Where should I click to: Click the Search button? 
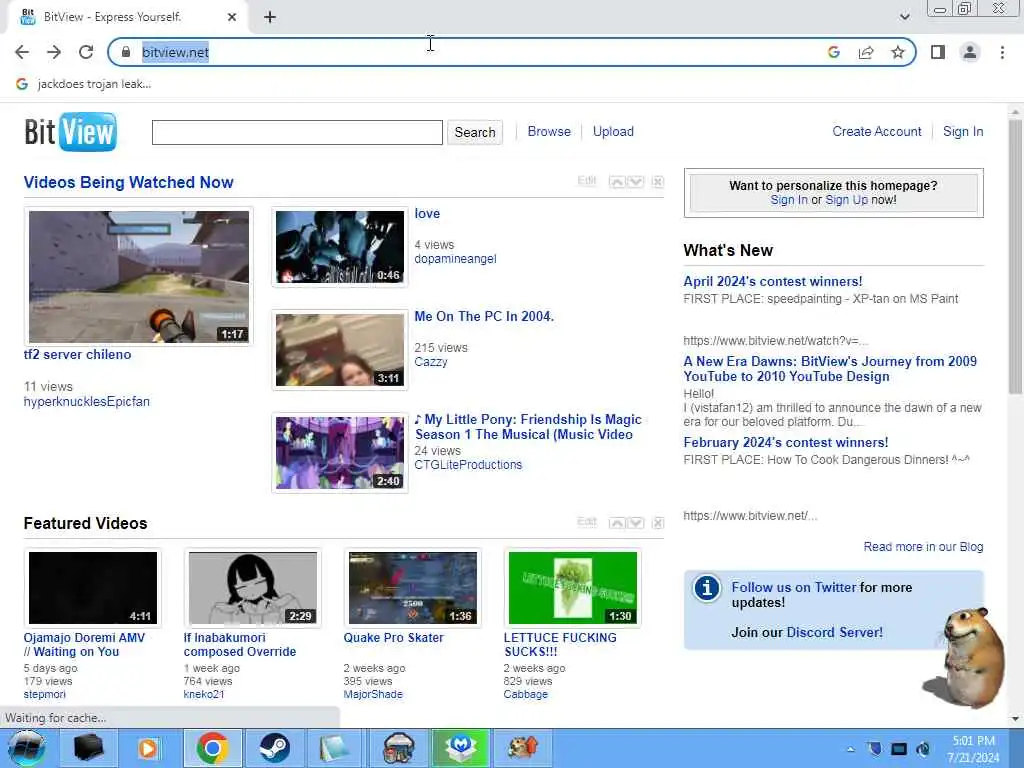coord(475,133)
